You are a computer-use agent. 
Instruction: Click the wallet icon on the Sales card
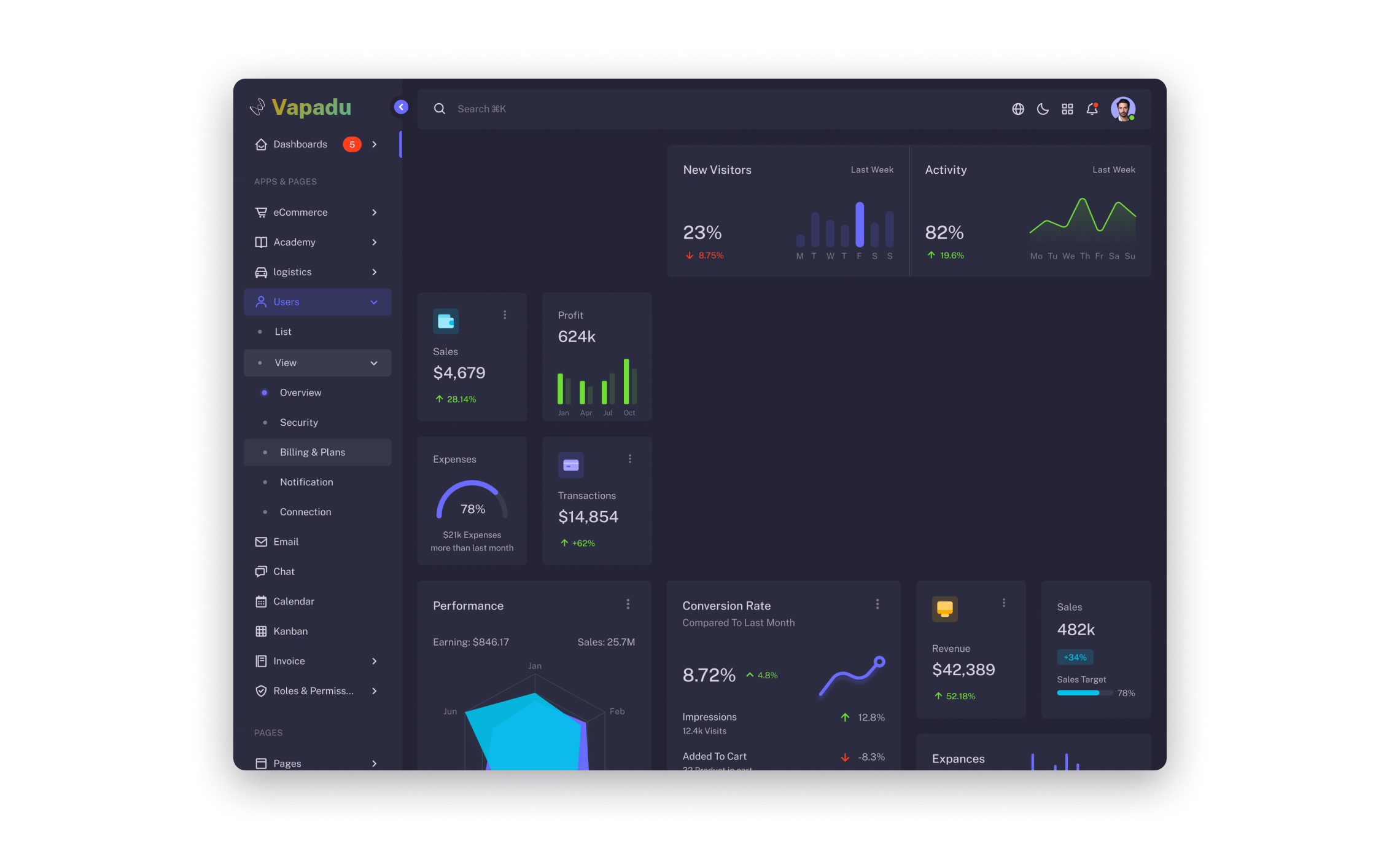click(x=446, y=321)
